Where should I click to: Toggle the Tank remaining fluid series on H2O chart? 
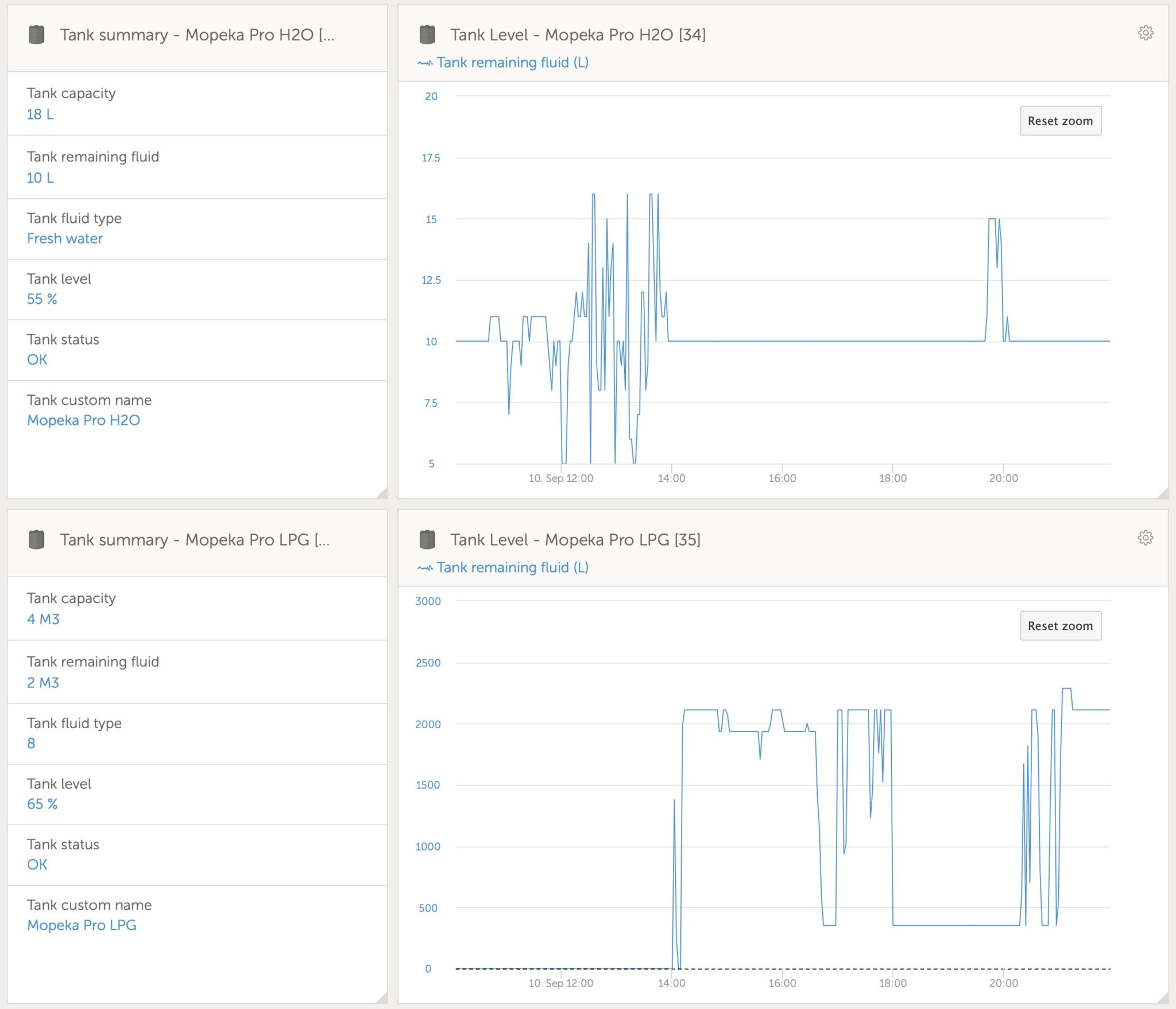(513, 63)
